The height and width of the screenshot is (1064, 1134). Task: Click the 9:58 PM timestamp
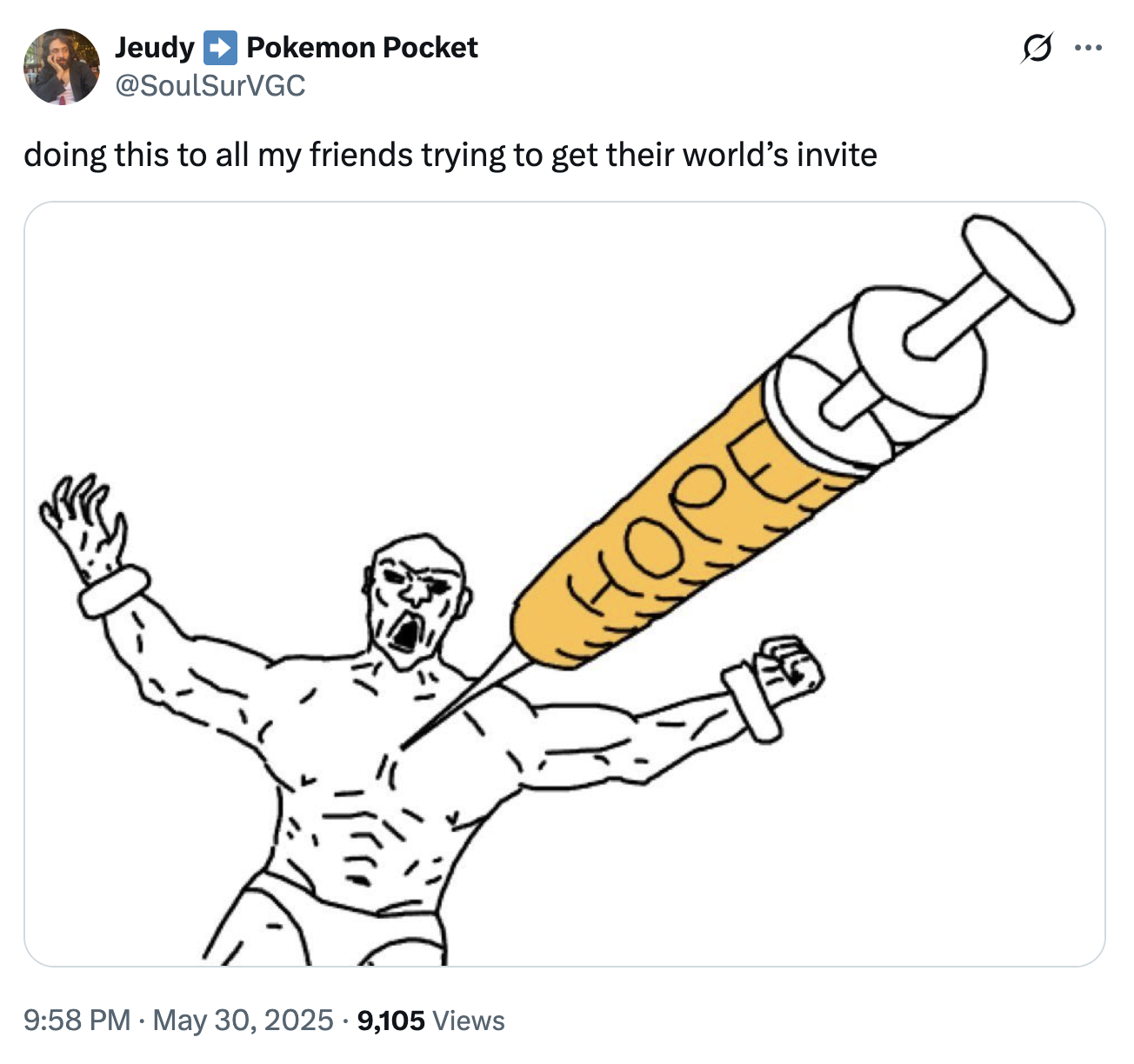click(x=77, y=1020)
